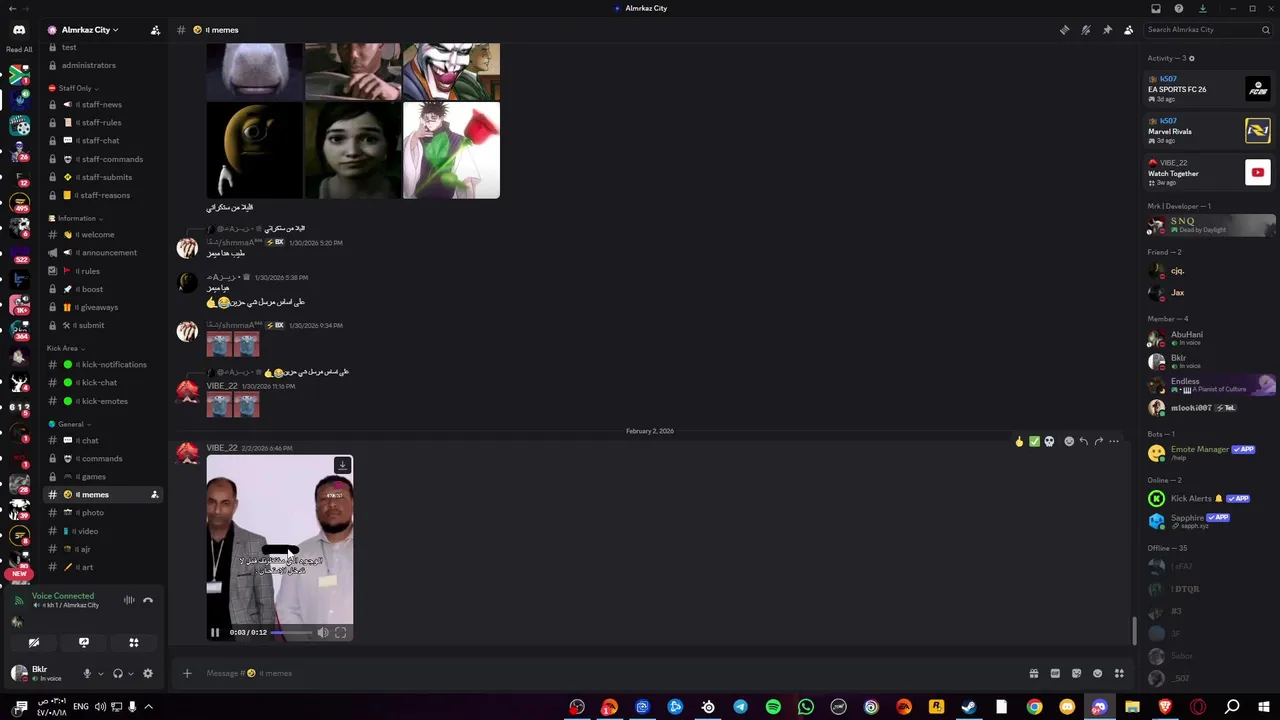This screenshot has width=1280, height=720.
Task: Open more message options menu
Action: (1114, 441)
